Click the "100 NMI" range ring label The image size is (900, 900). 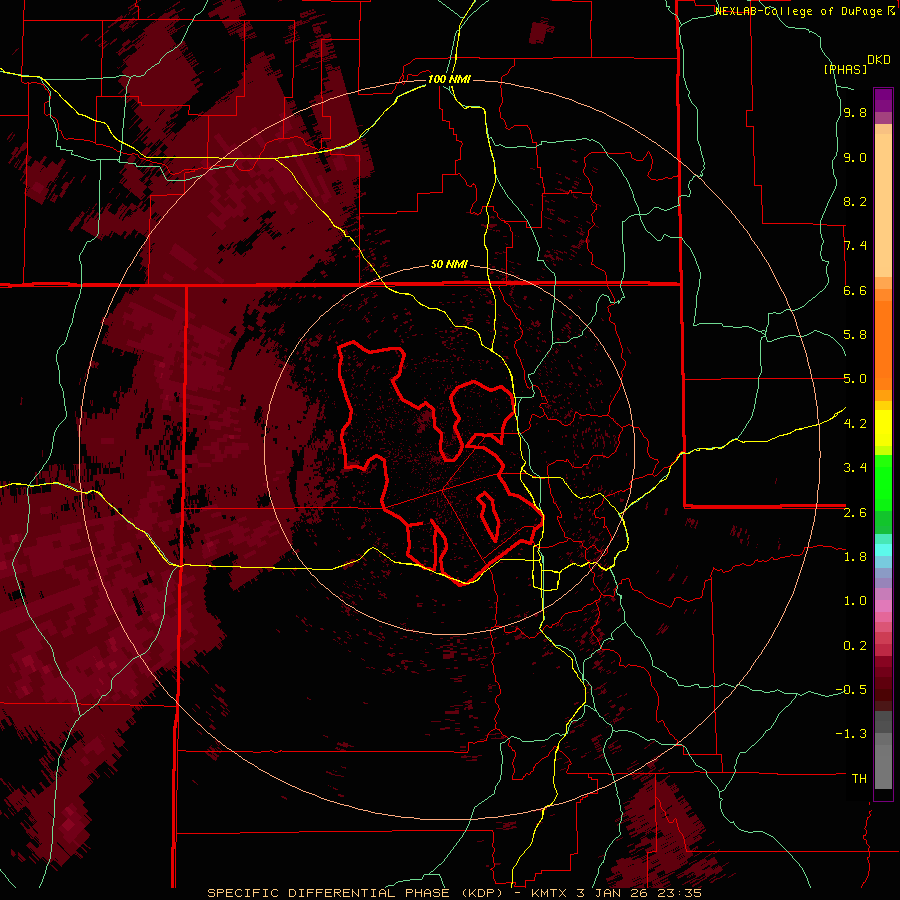click(x=449, y=79)
